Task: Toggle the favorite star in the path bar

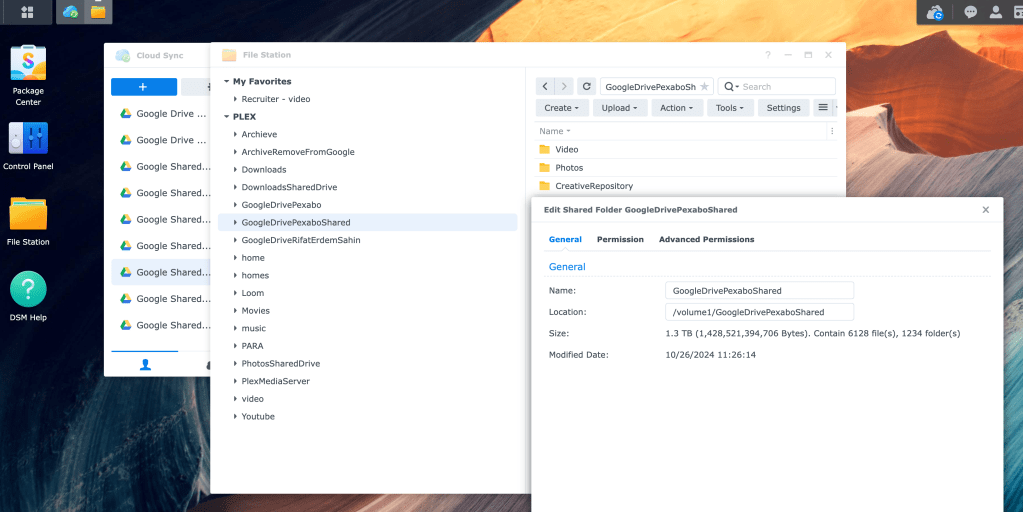Action: 704,87
